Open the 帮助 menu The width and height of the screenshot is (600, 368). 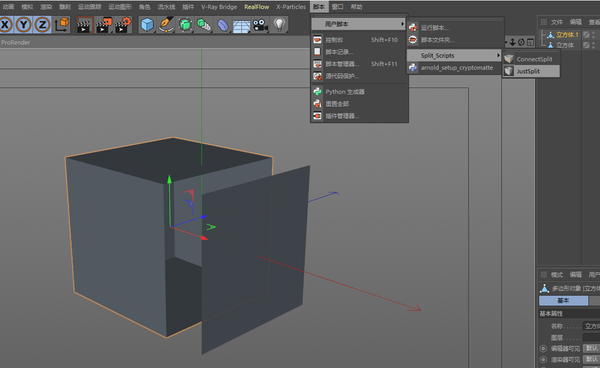[x=356, y=7]
